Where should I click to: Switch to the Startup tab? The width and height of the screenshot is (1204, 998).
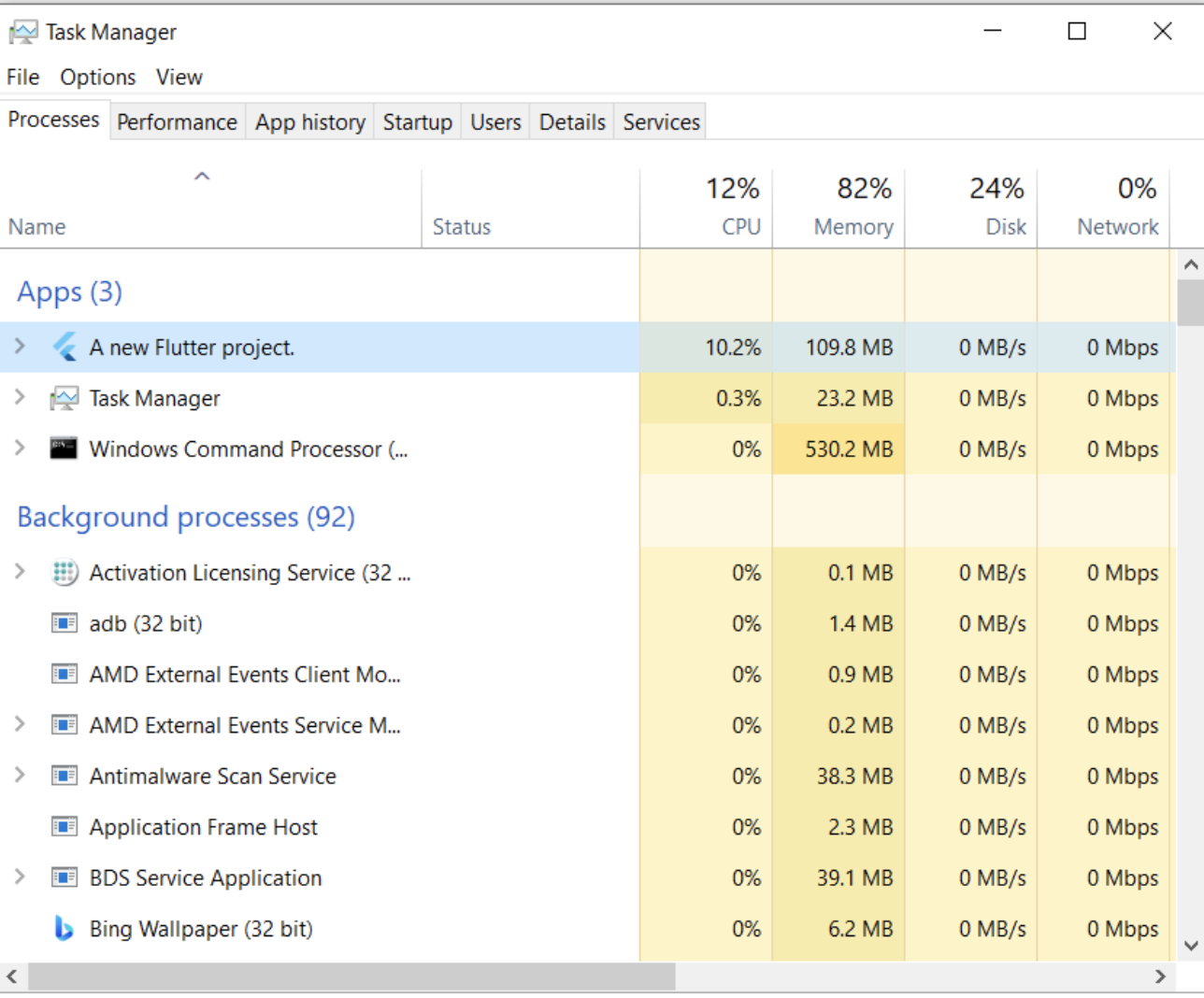point(417,121)
